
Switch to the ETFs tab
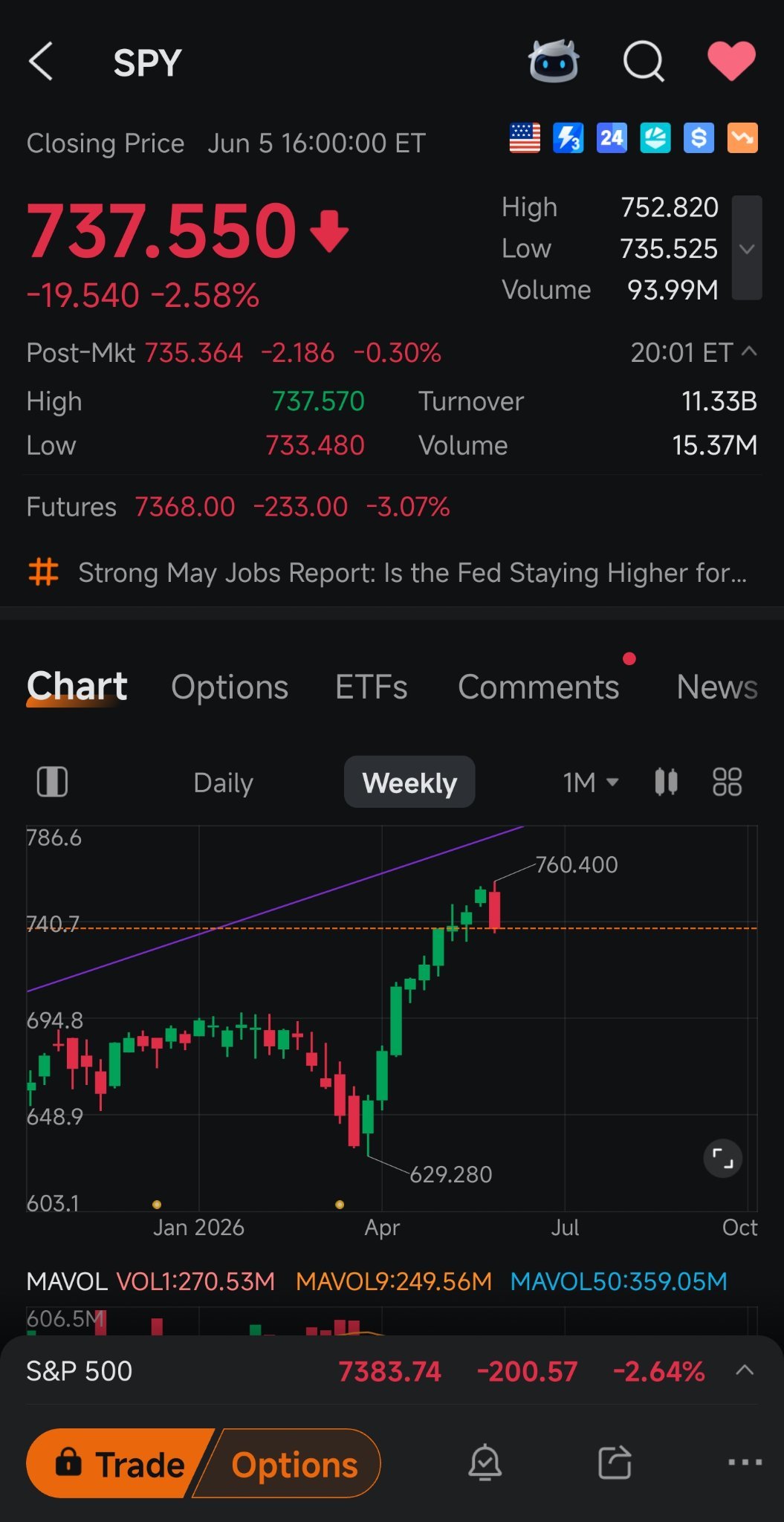click(372, 687)
